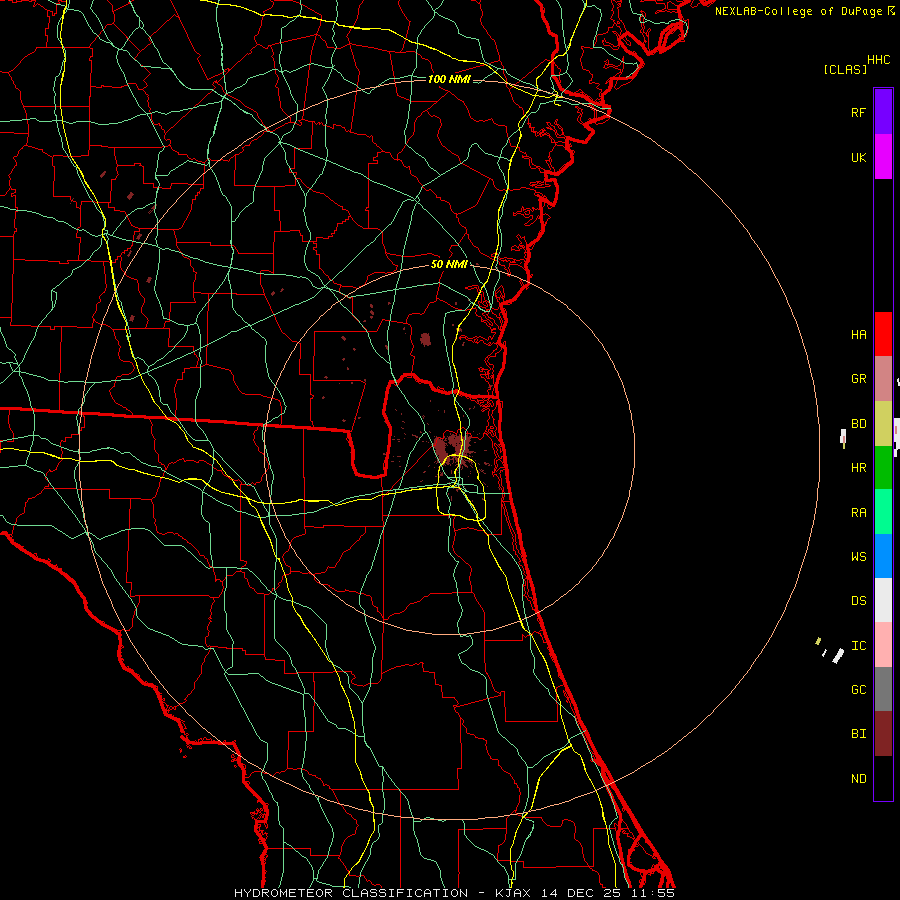Click the HYDROMETEOR CLASSIFICATION title text

[x=351, y=893]
